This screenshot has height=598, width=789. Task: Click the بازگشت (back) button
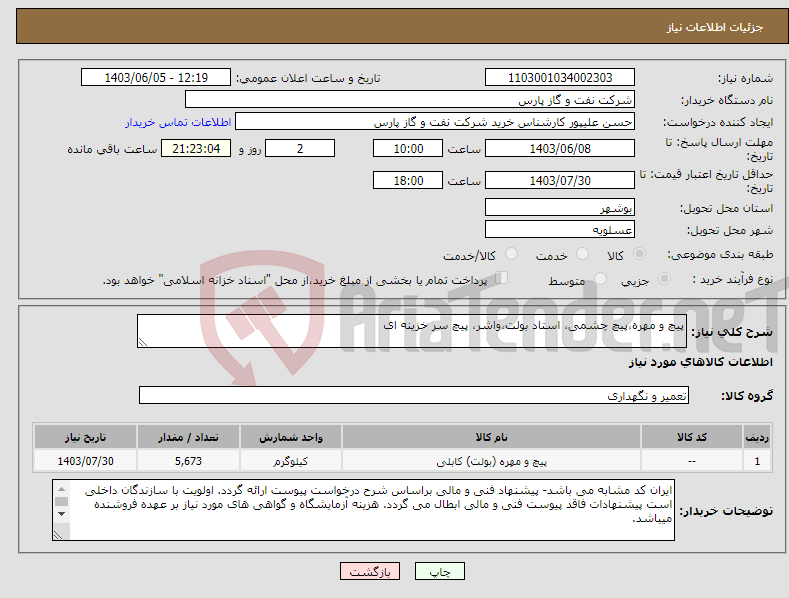pyautogui.click(x=370, y=571)
